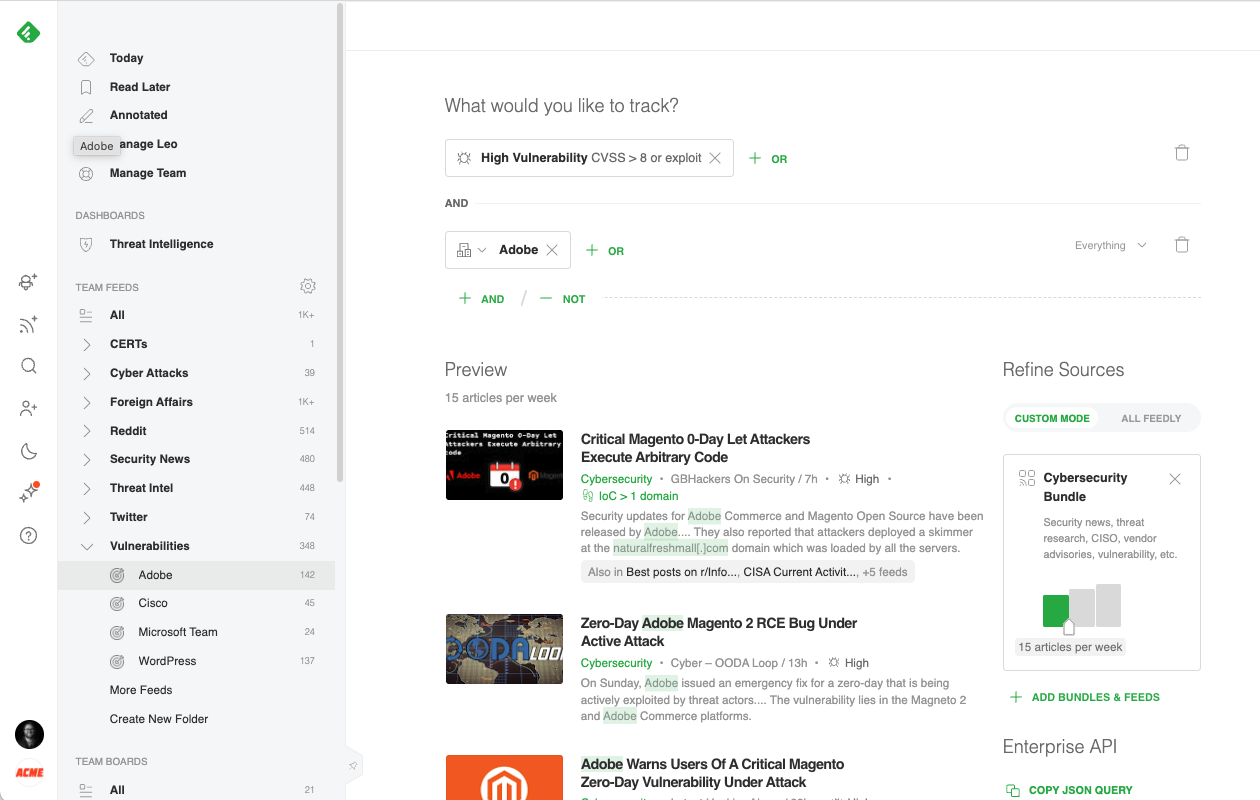
Task: Open the Leo sparkle icon with red dot
Action: pyautogui.click(x=28, y=494)
